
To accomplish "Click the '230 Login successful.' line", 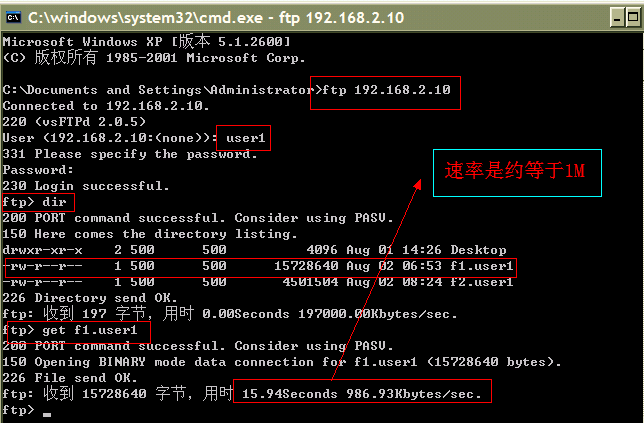I will [86, 186].
